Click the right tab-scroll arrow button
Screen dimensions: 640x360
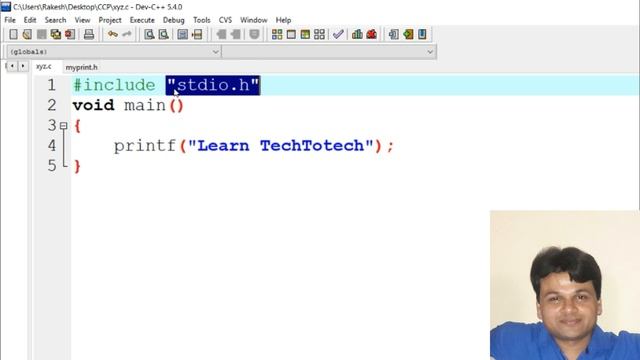pos(23,66)
